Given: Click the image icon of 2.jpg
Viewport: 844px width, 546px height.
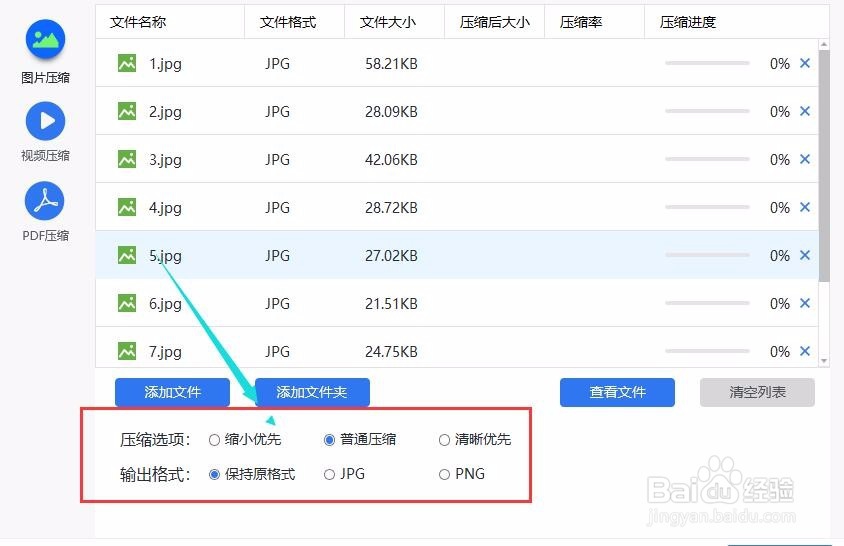Looking at the screenshot, I should (127, 111).
